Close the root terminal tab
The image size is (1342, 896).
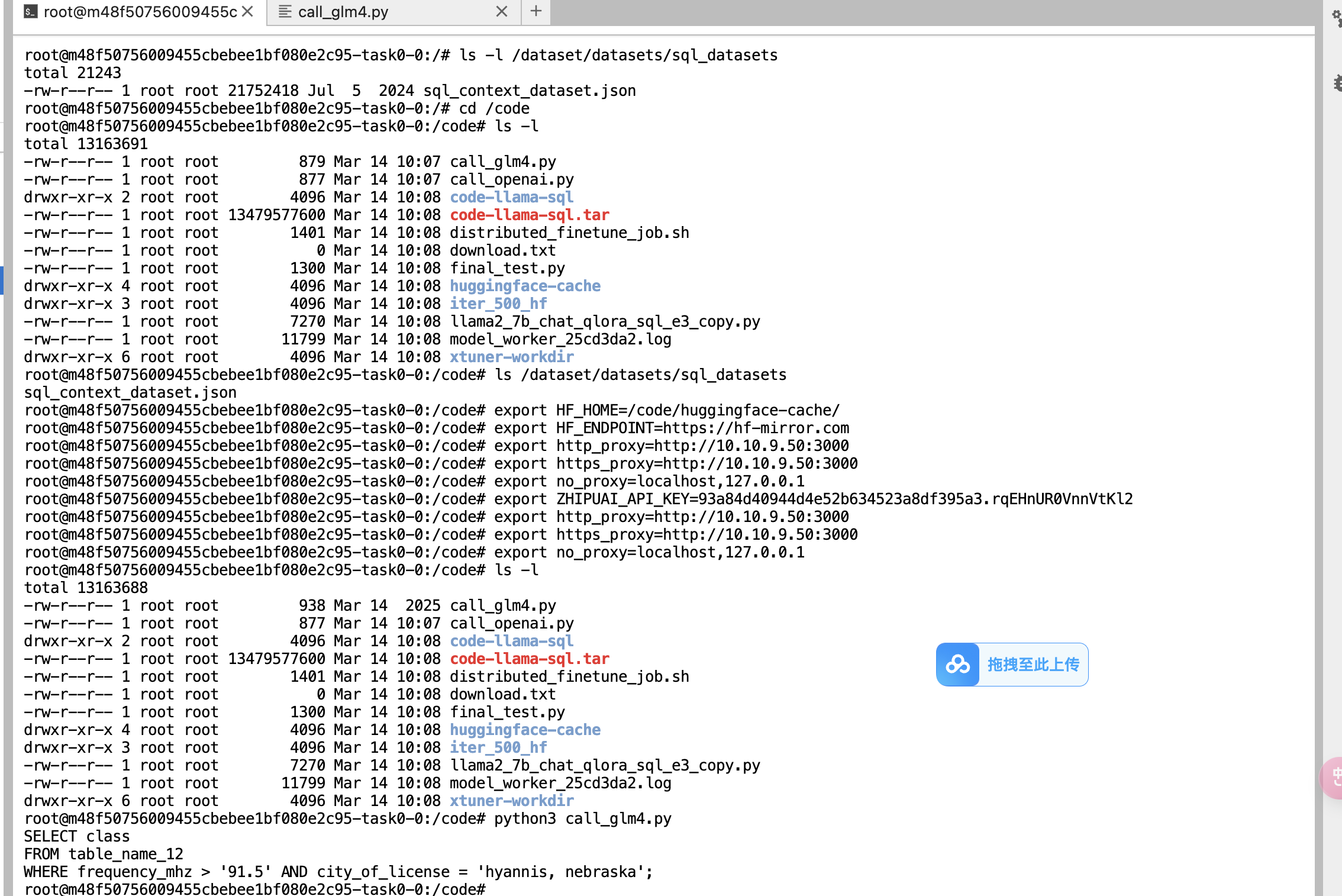[x=247, y=11]
